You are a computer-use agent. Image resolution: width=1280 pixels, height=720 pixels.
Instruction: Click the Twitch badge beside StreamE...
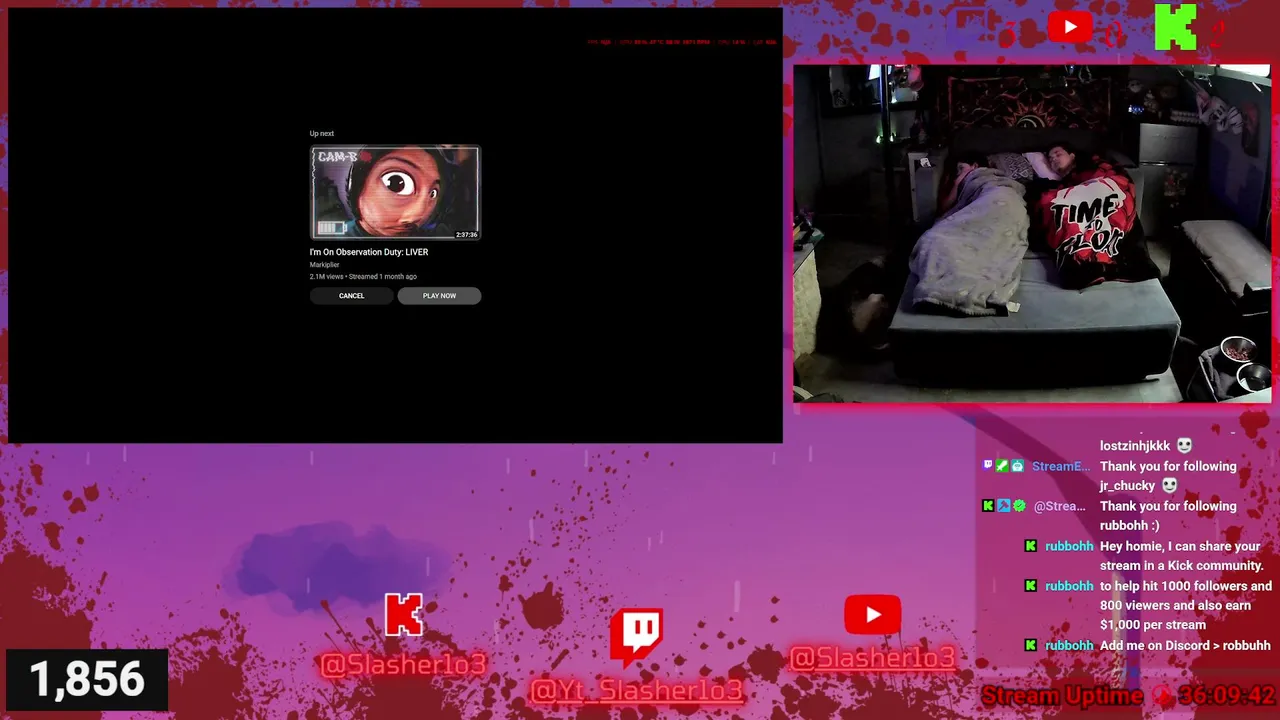tap(988, 466)
